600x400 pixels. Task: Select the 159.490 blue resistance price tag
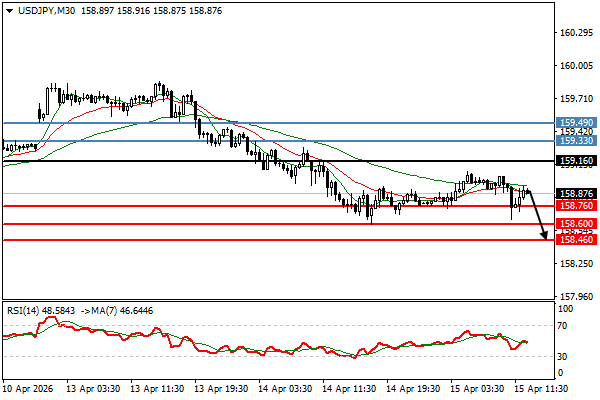coord(577,123)
